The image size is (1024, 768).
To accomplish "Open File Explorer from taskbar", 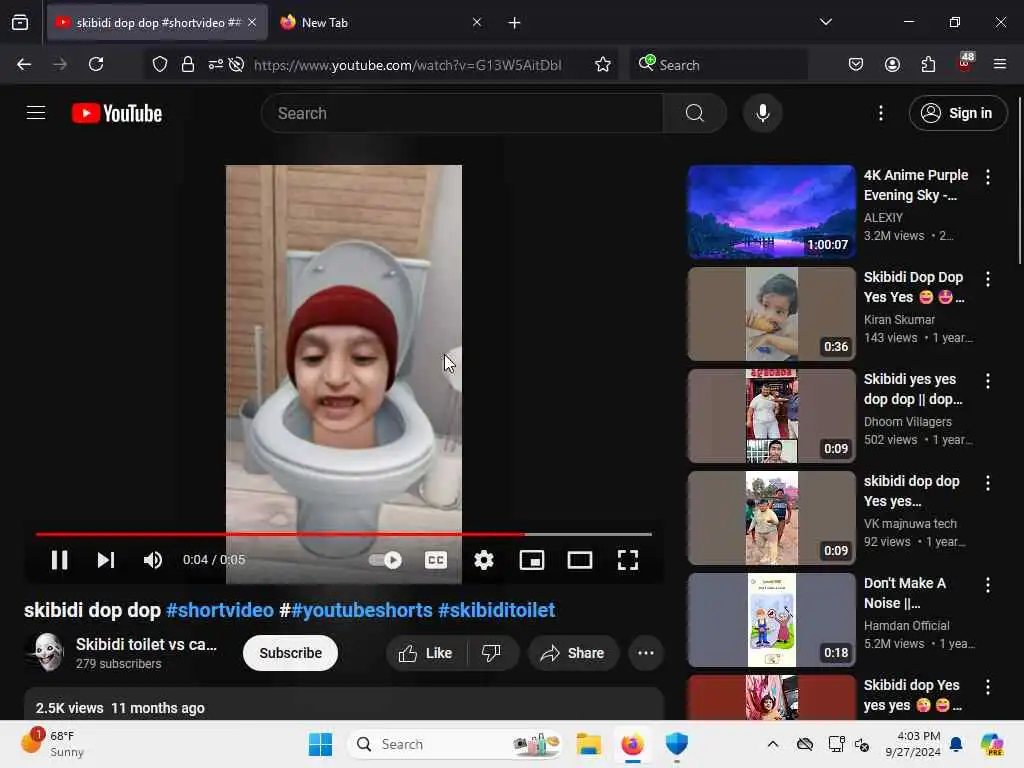I will [588, 744].
